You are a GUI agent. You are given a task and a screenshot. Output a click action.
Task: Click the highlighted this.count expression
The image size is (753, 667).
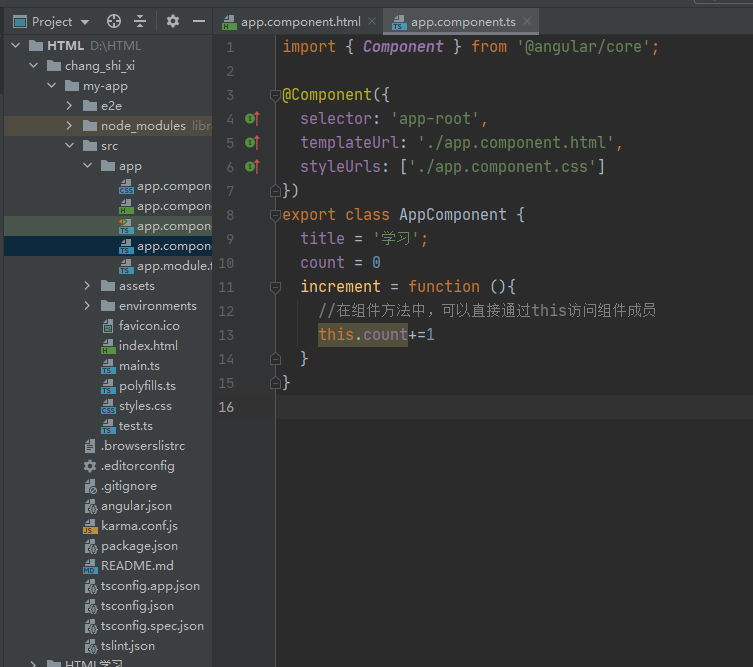(363, 335)
